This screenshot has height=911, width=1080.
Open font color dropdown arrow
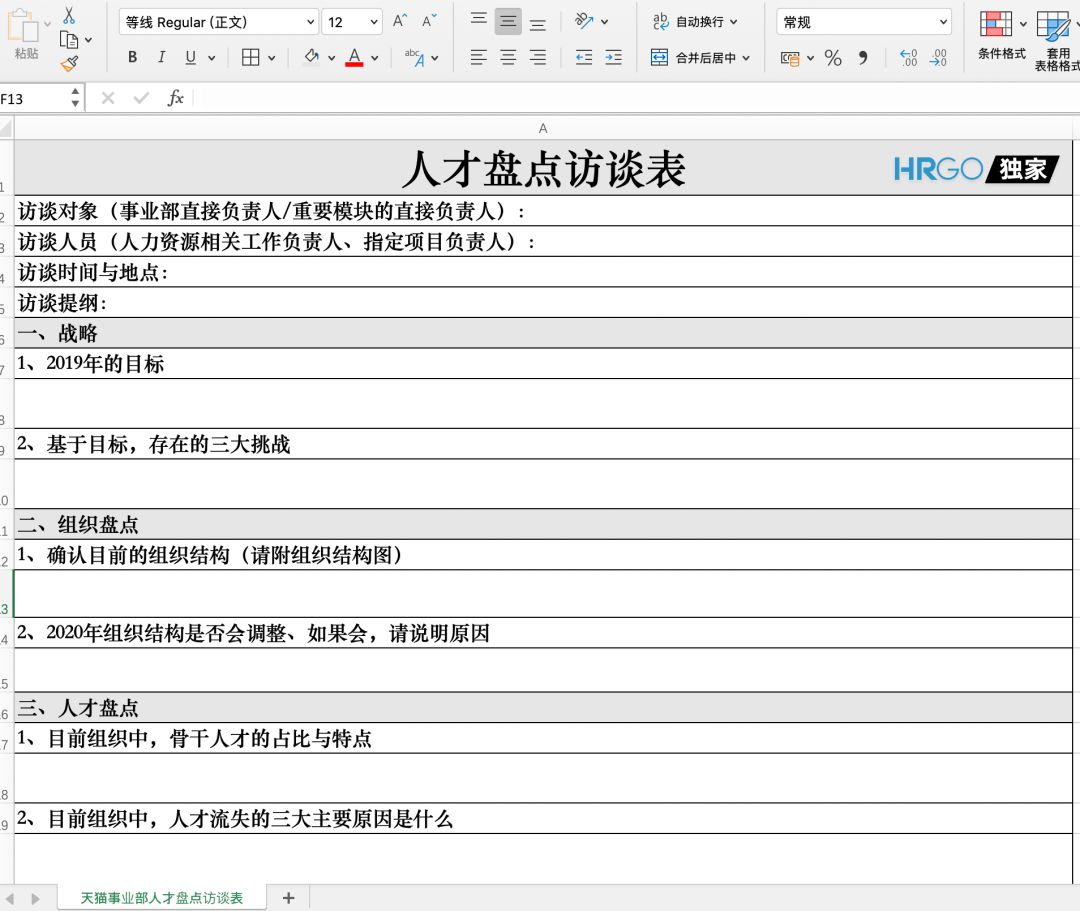375,58
